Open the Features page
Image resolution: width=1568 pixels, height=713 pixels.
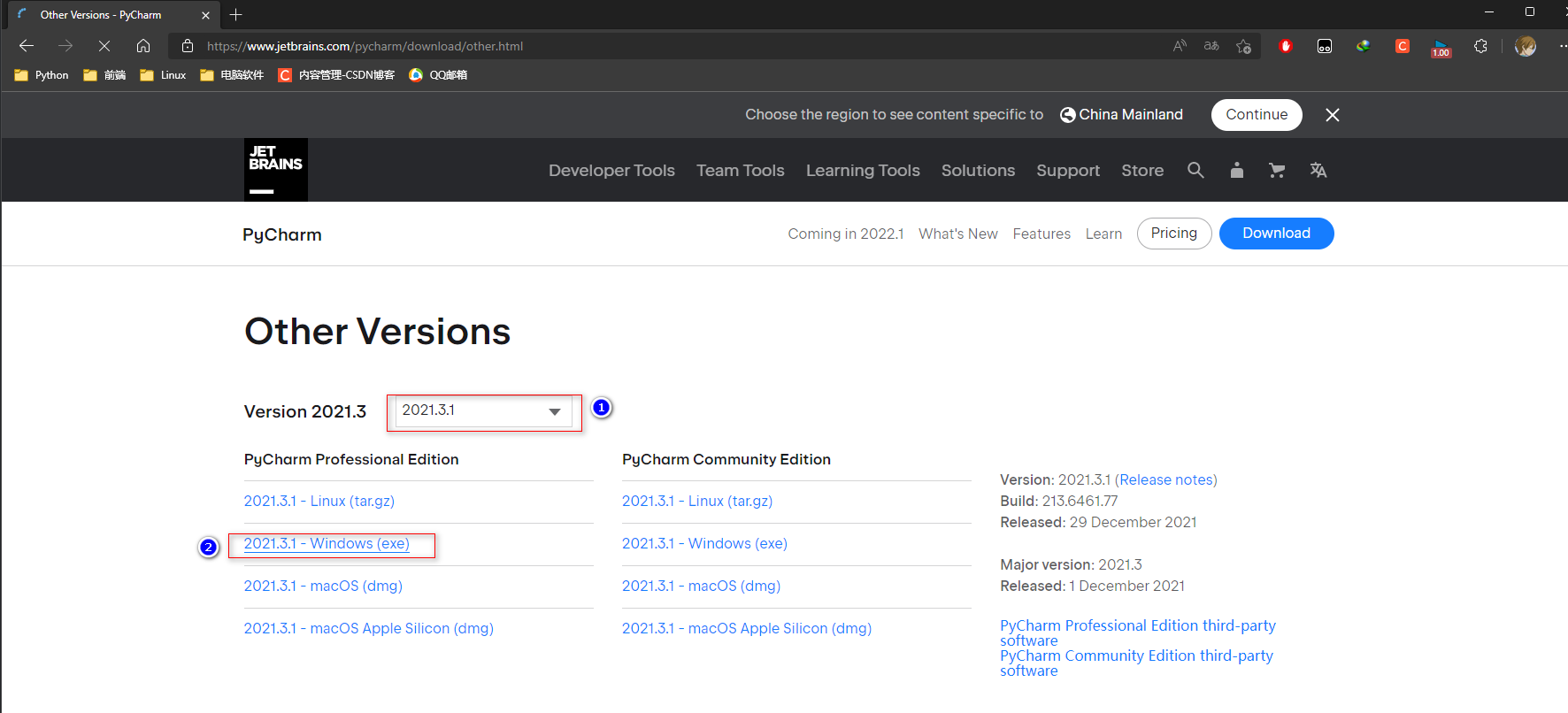click(x=1041, y=234)
